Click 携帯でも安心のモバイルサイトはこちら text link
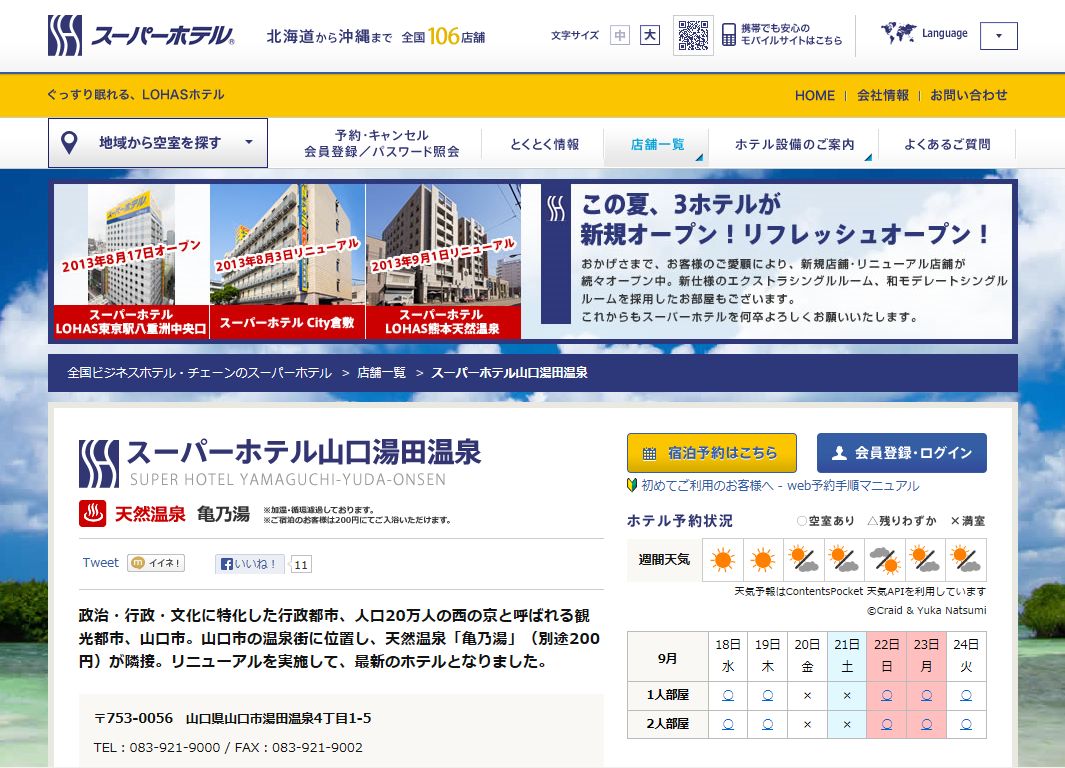1065x768 pixels. (791, 35)
